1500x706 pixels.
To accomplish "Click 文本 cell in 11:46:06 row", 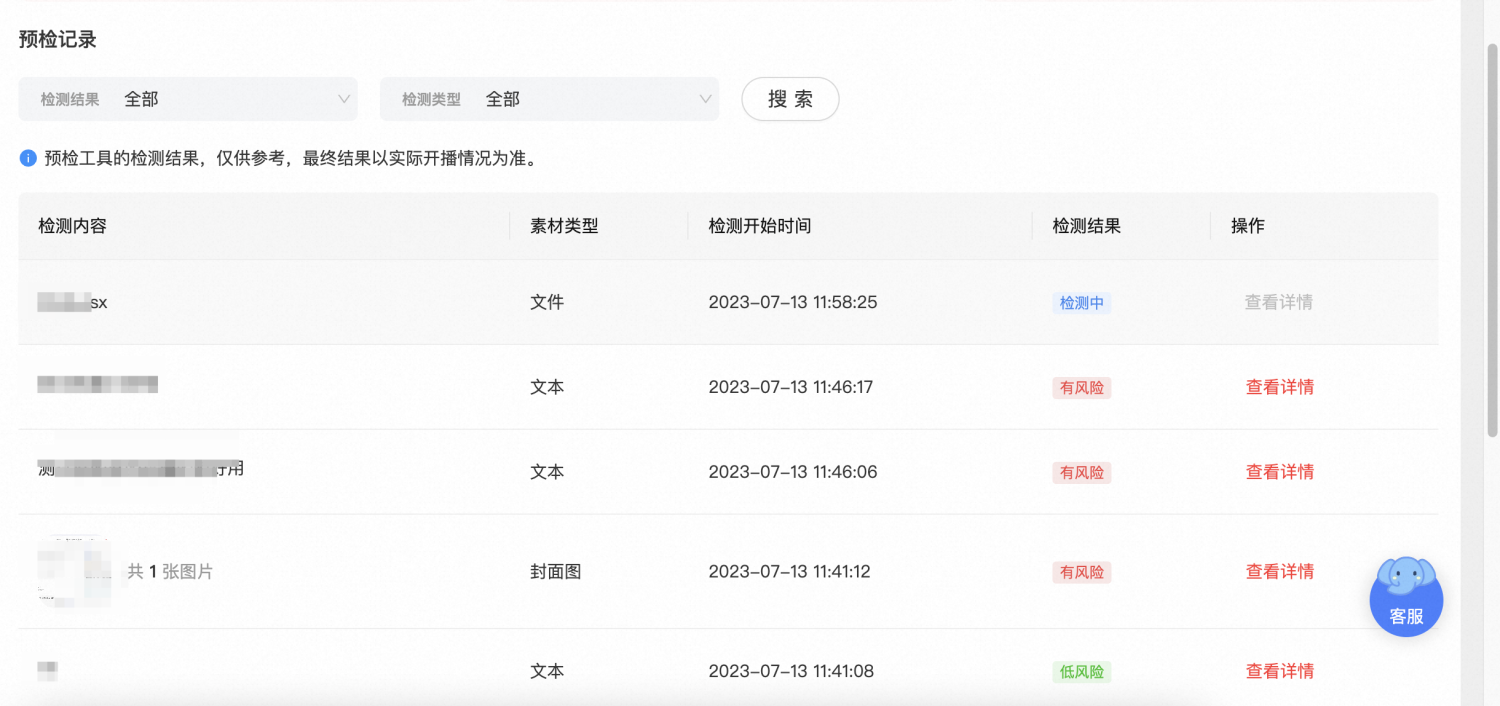I will 547,472.
